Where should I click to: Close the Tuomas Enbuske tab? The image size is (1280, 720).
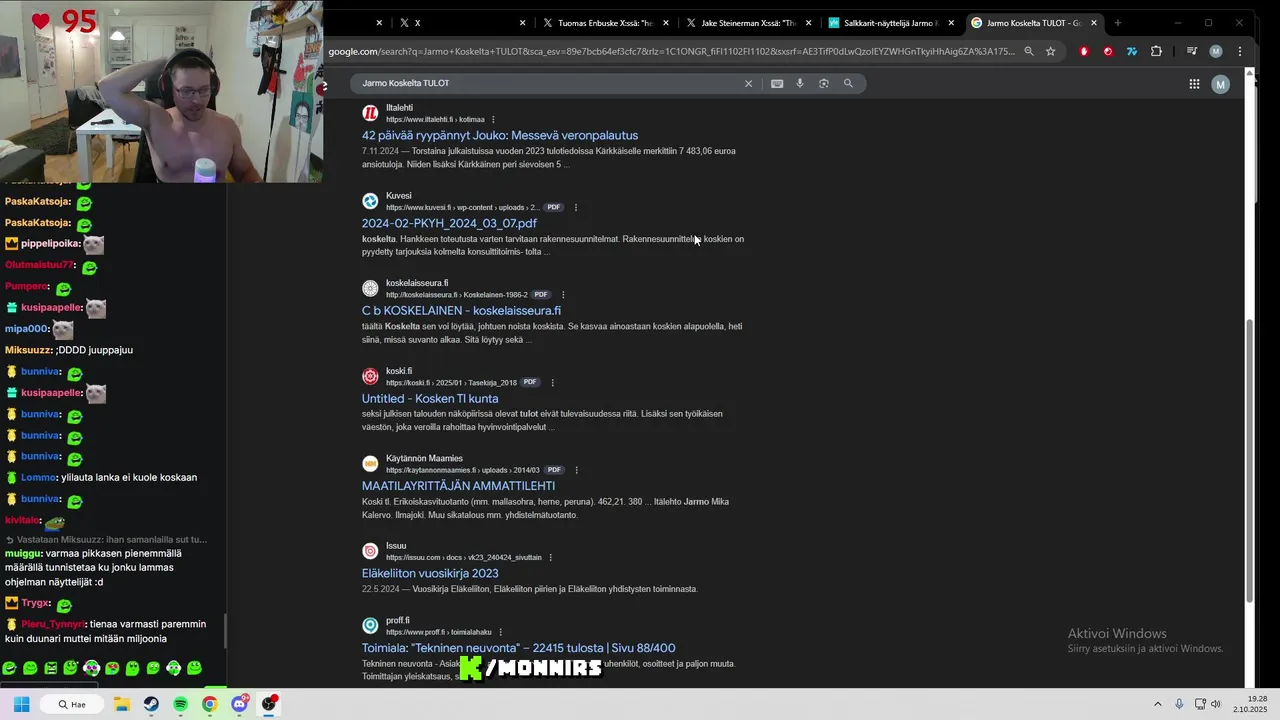click(665, 22)
